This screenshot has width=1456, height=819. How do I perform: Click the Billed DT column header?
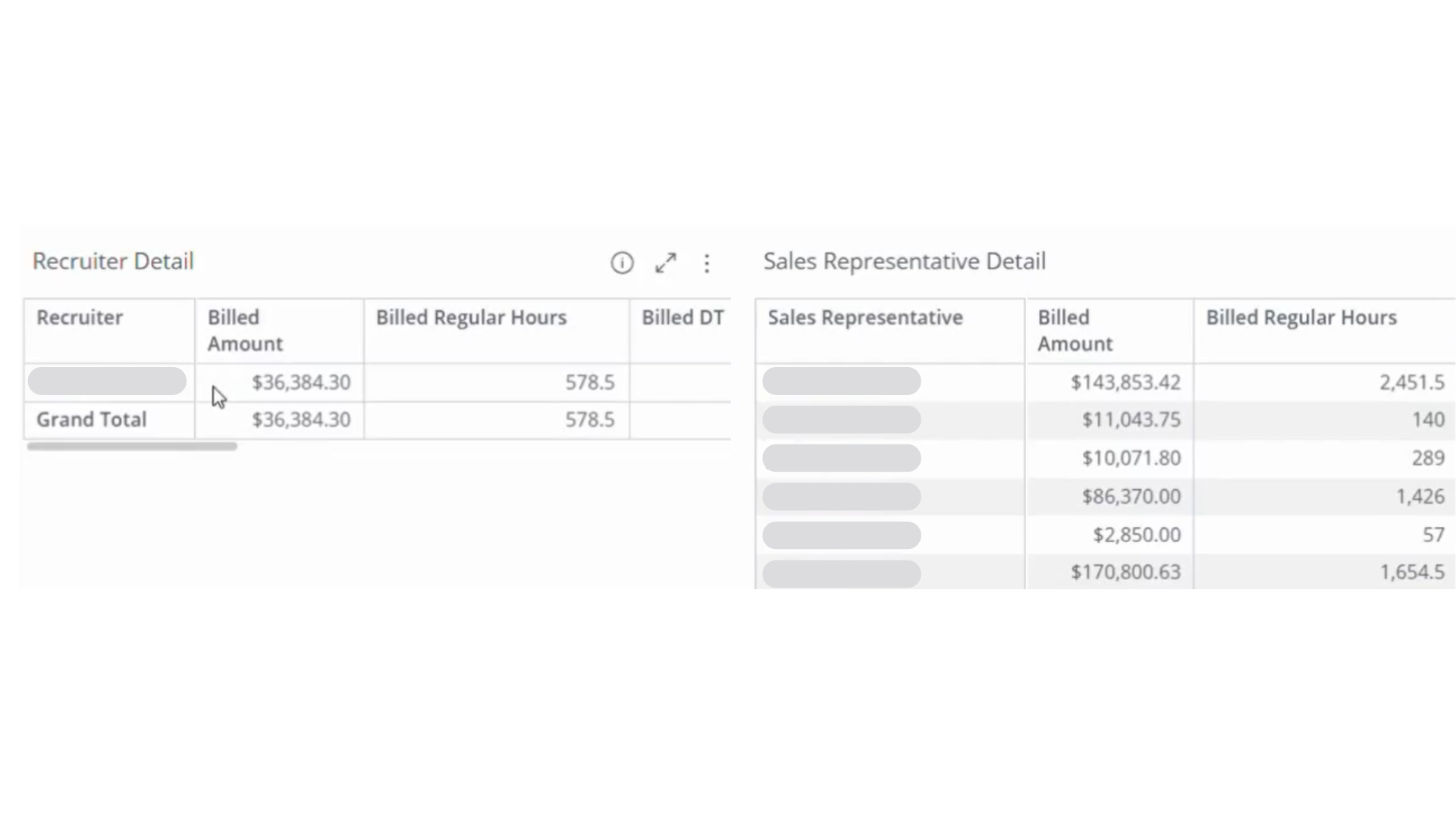(682, 318)
